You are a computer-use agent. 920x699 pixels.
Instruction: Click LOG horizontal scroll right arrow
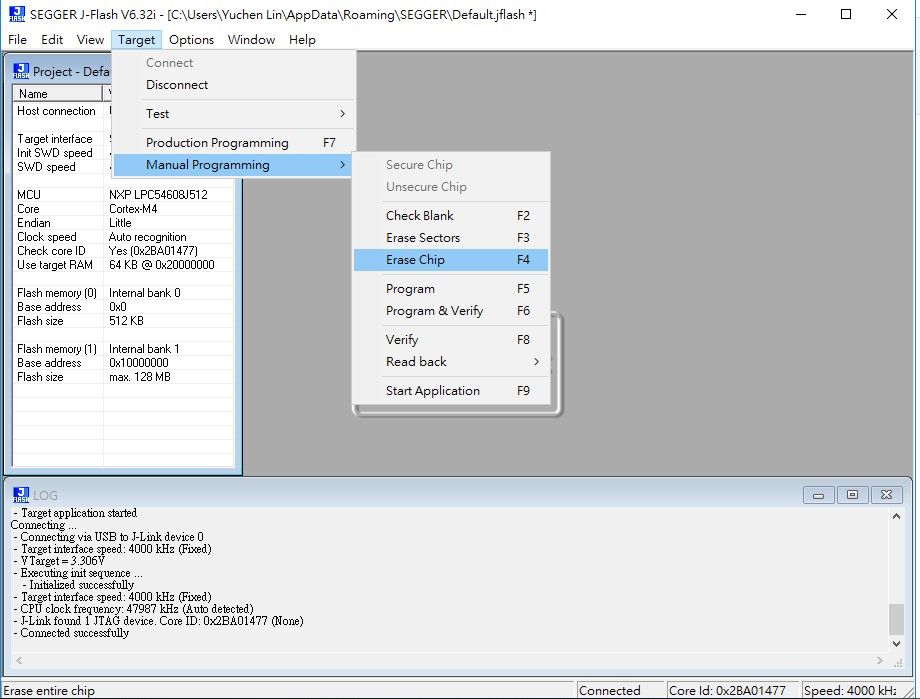tap(880, 660)
